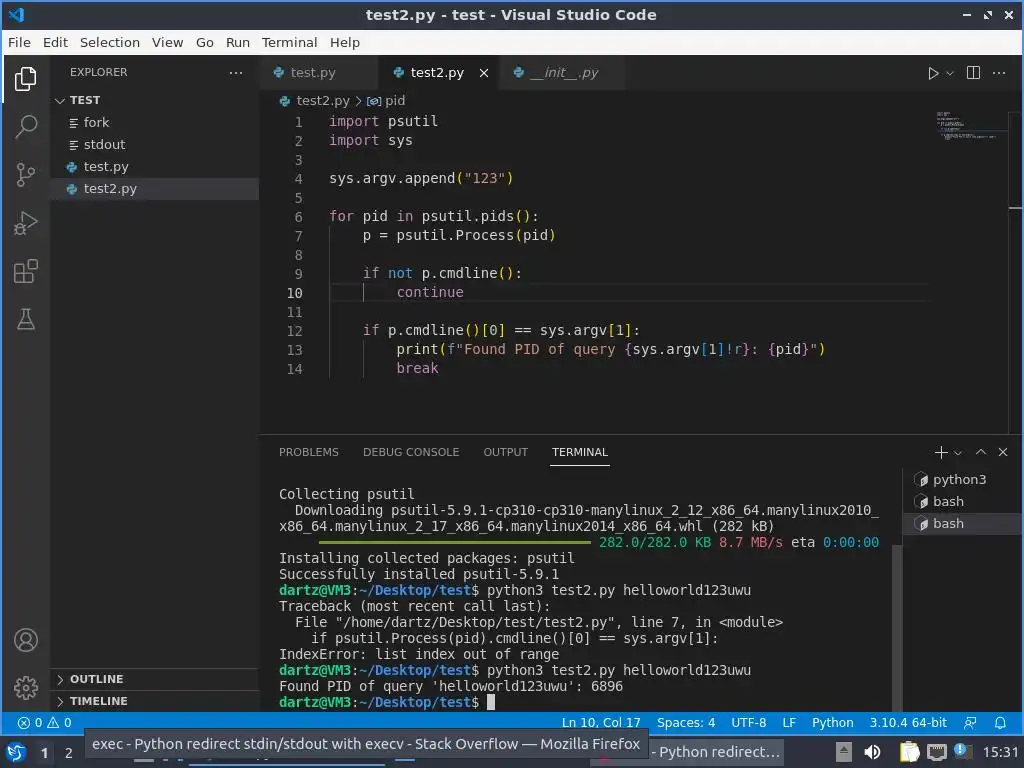Expand the TIMELINE section
1024x768 pixels.
[155, 701]
